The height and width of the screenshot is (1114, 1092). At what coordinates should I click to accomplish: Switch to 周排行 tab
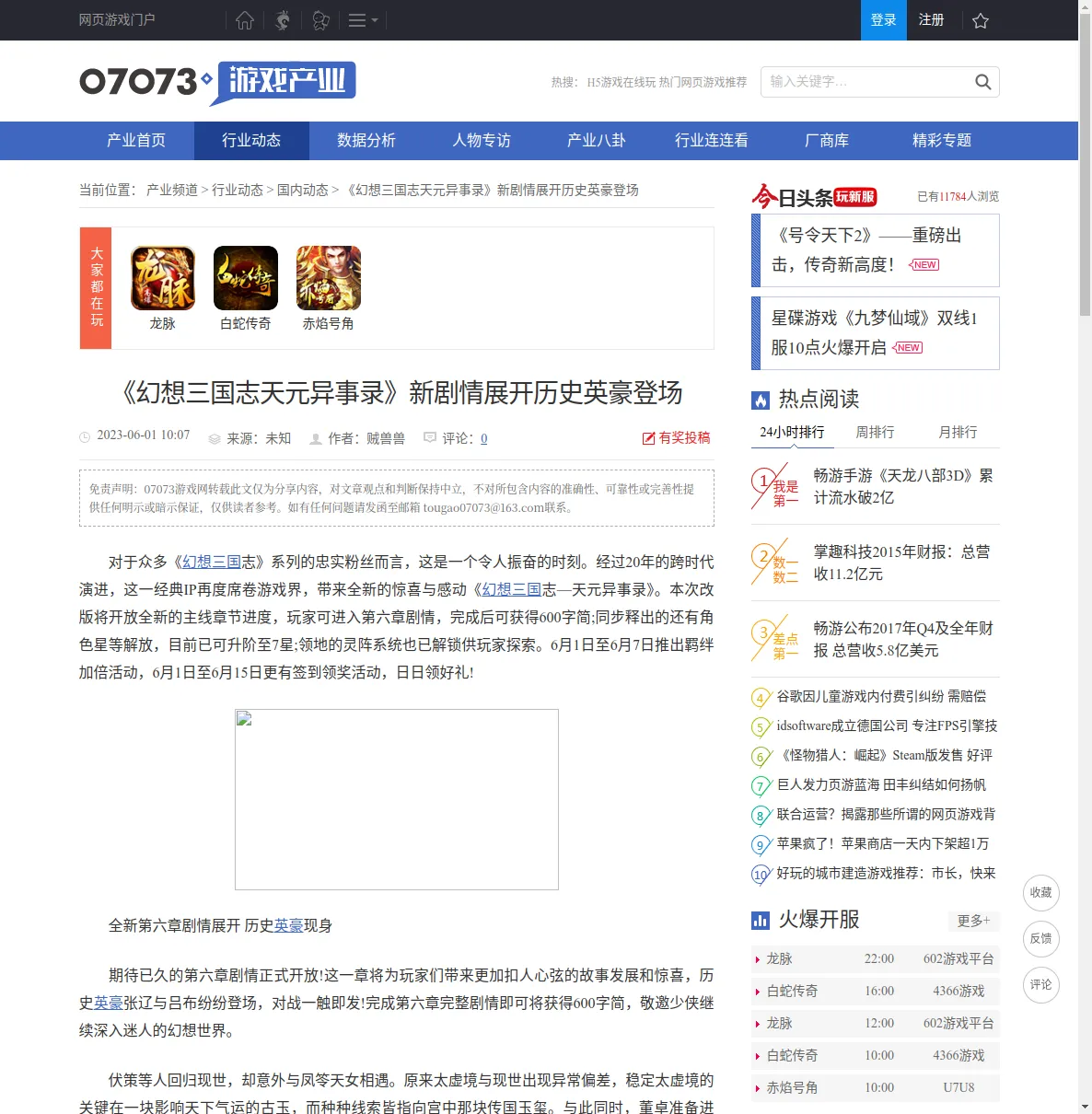coord(875,432)
